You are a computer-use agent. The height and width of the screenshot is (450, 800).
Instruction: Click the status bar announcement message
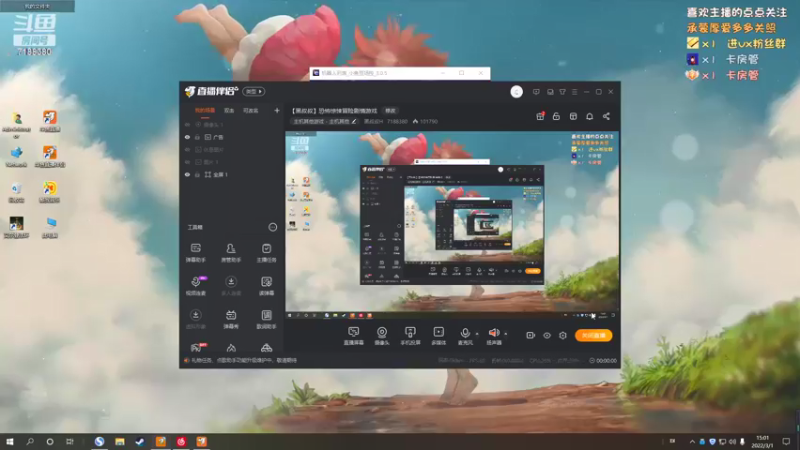coord(243,360)
